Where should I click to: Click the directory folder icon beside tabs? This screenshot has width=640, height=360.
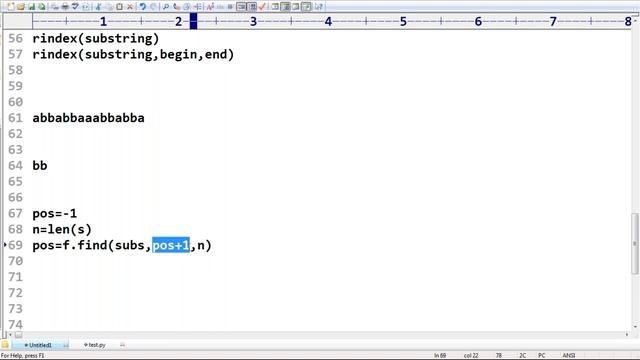pos(5,344)
